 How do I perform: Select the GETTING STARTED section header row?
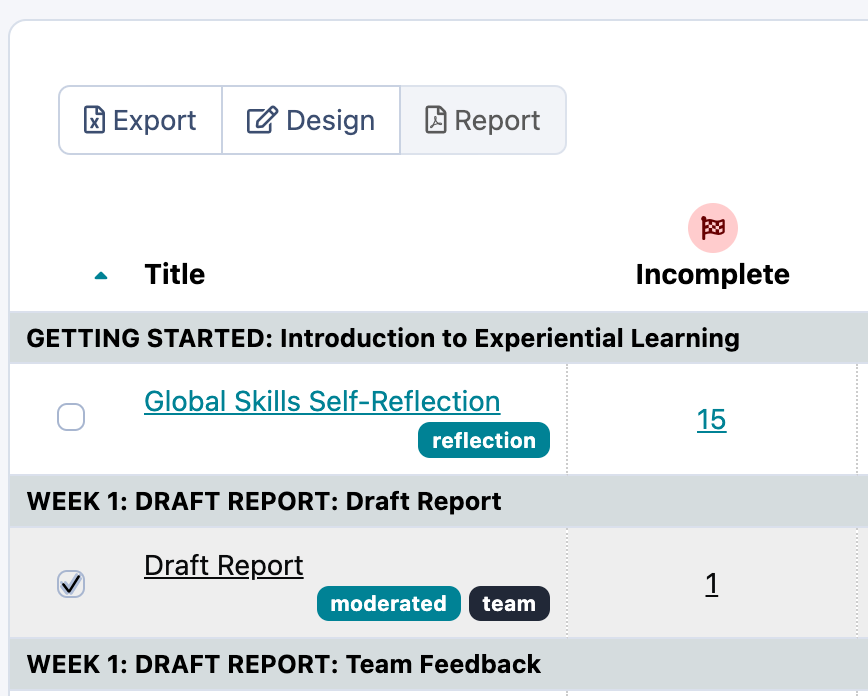click(383, 338)
